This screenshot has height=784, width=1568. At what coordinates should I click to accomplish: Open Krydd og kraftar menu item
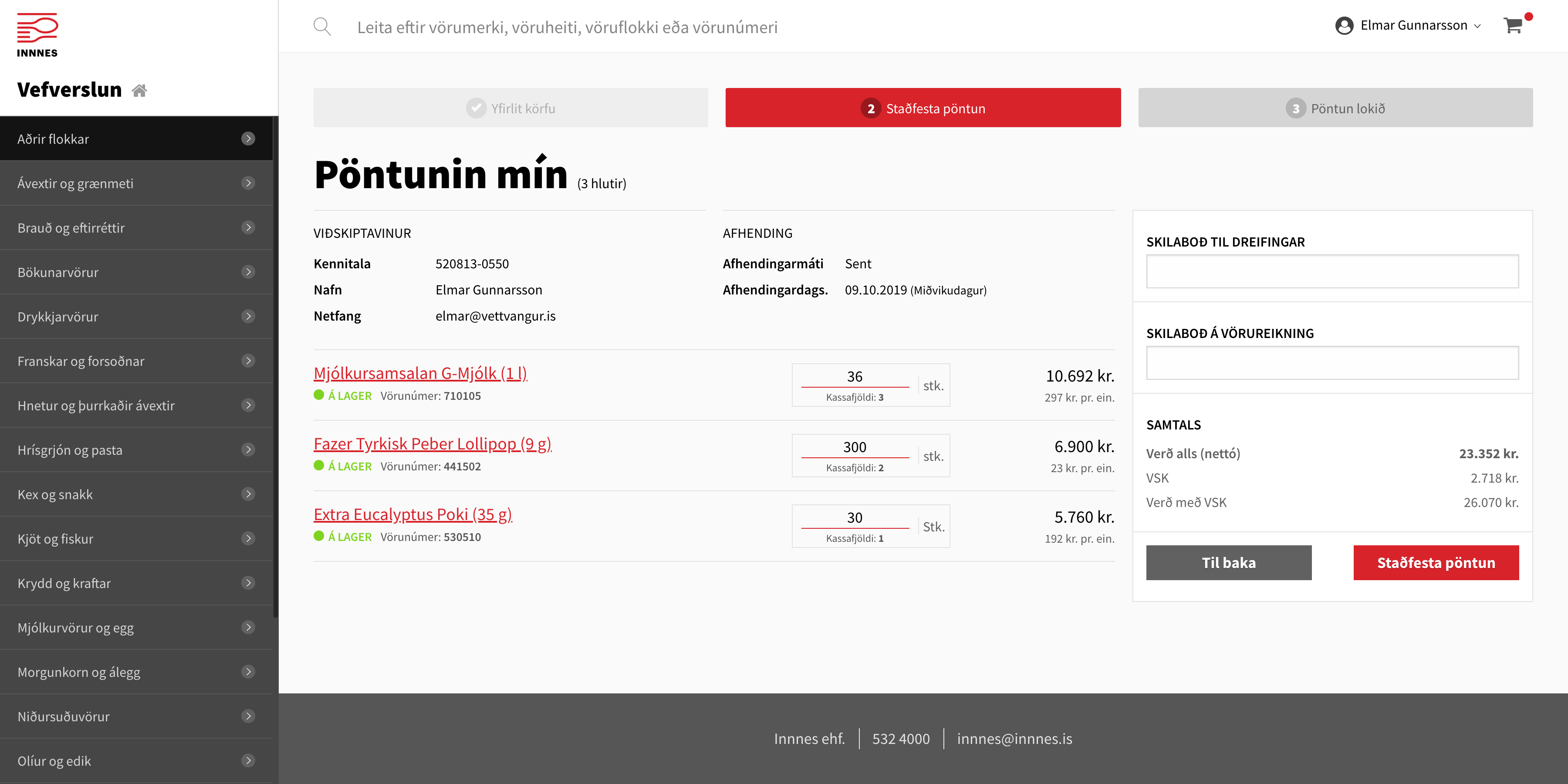pos(136,583)
